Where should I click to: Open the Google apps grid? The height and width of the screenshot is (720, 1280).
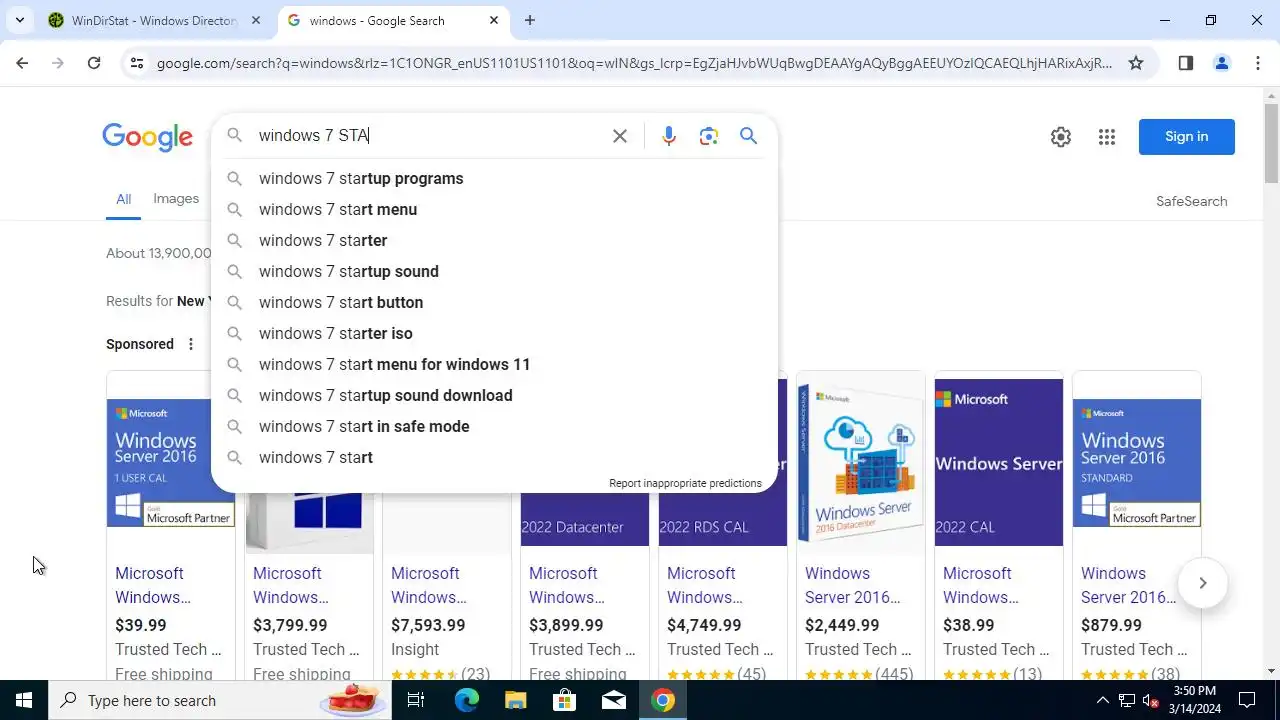coord(1106,137)
